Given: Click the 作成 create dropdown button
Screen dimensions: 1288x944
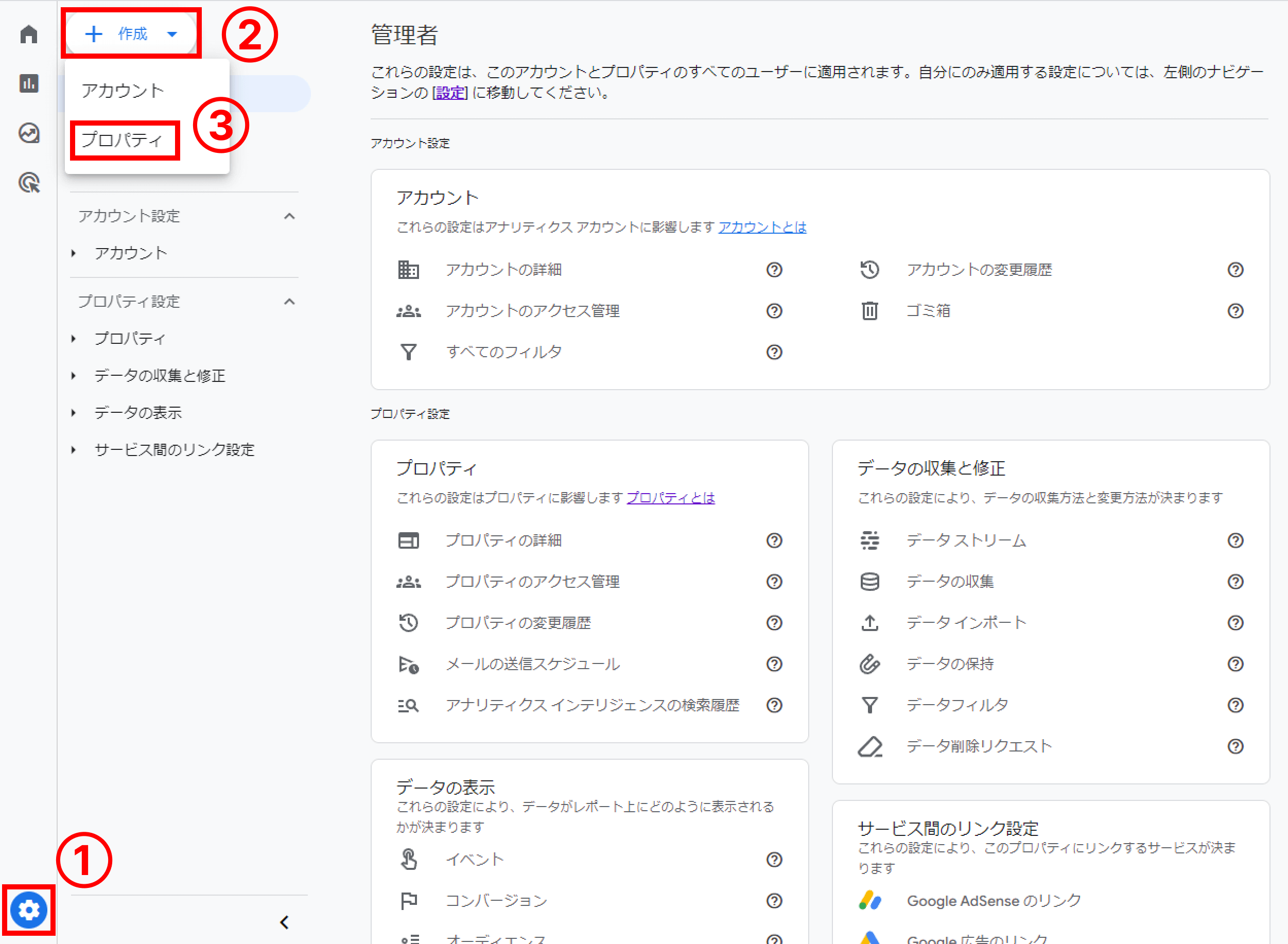Looking at the screenshot, I should (x=131, y=34).
